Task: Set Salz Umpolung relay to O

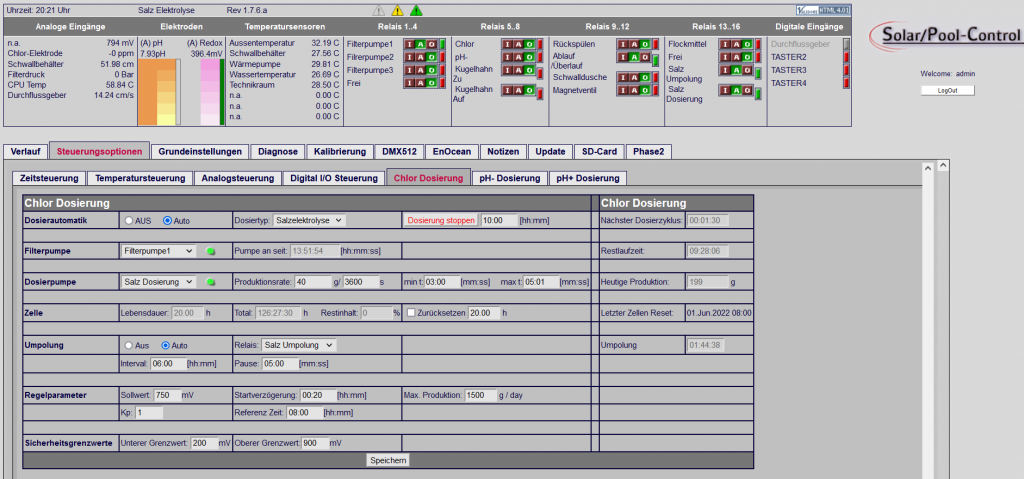Action: 747,70
